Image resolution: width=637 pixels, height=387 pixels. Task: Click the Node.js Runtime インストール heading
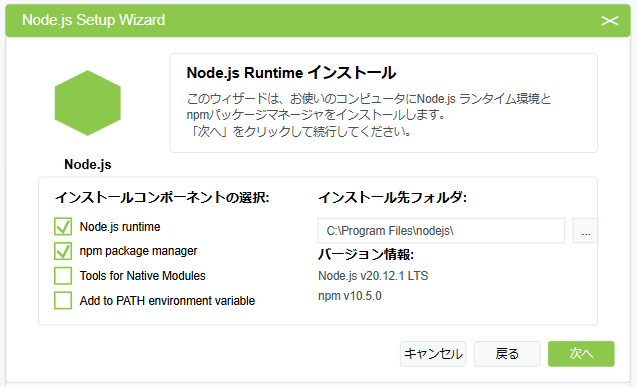click(291, 73)
